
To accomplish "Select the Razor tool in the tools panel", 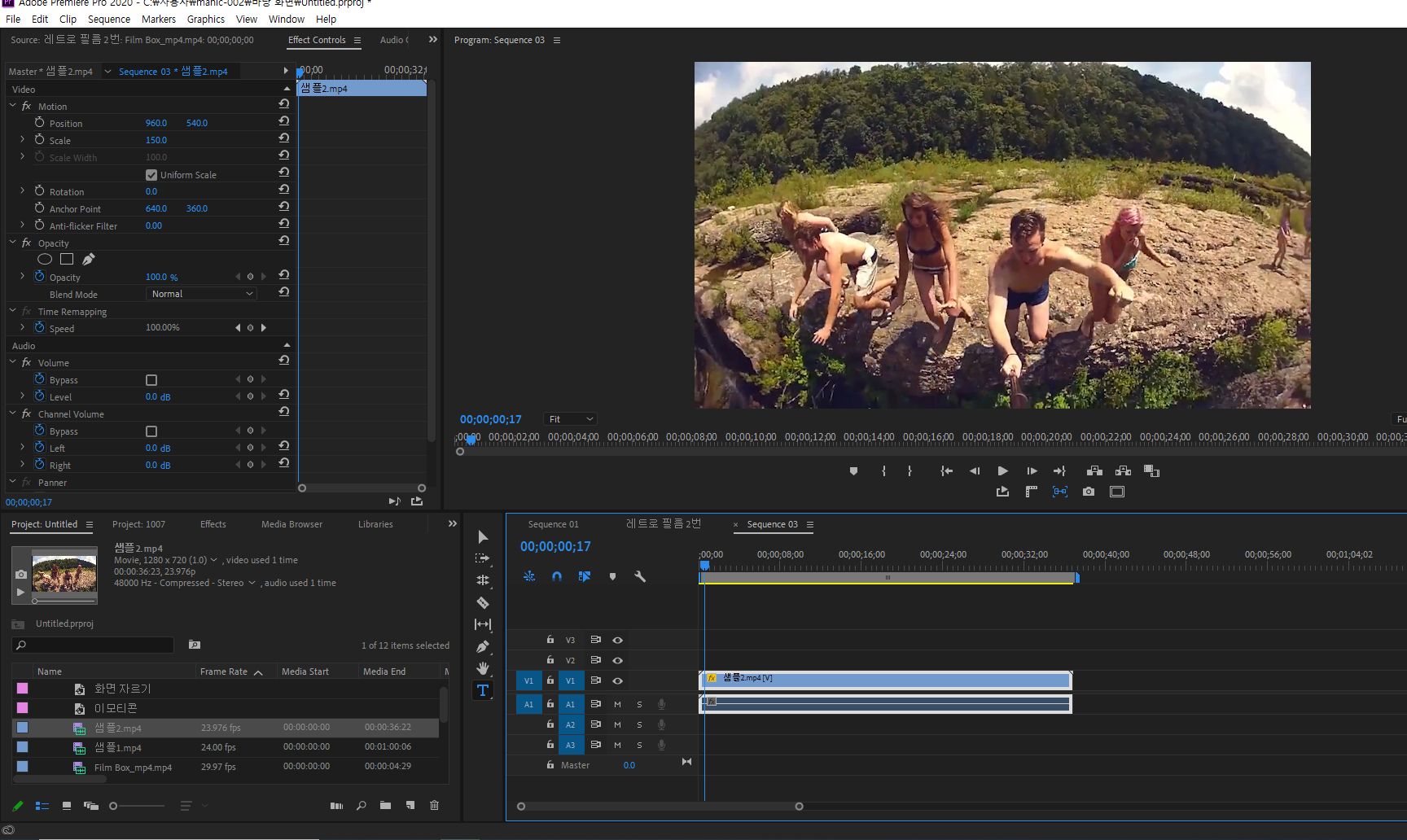I will click(483, 603).
